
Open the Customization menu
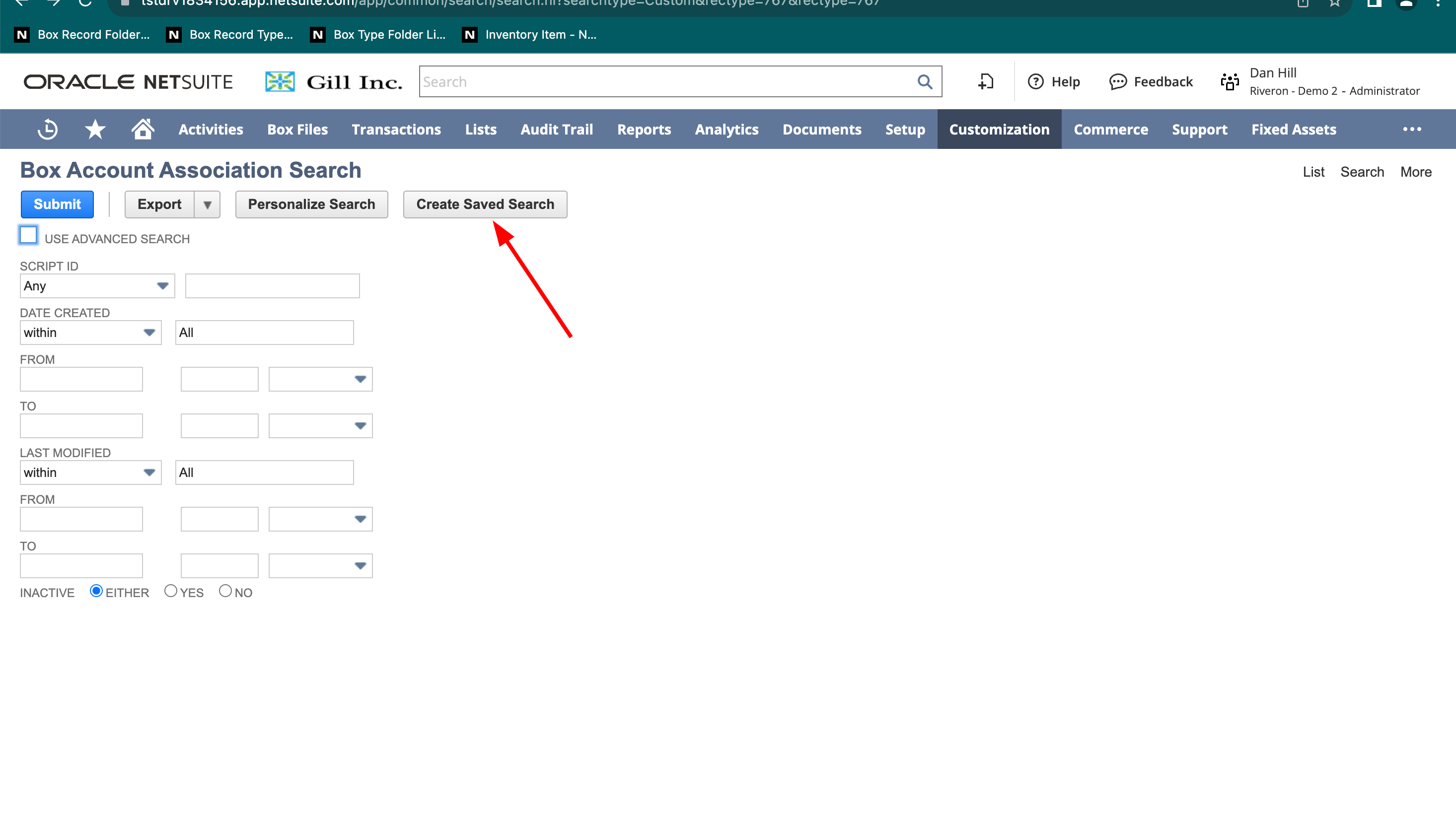pyautogui.click(x=999, y=130)
